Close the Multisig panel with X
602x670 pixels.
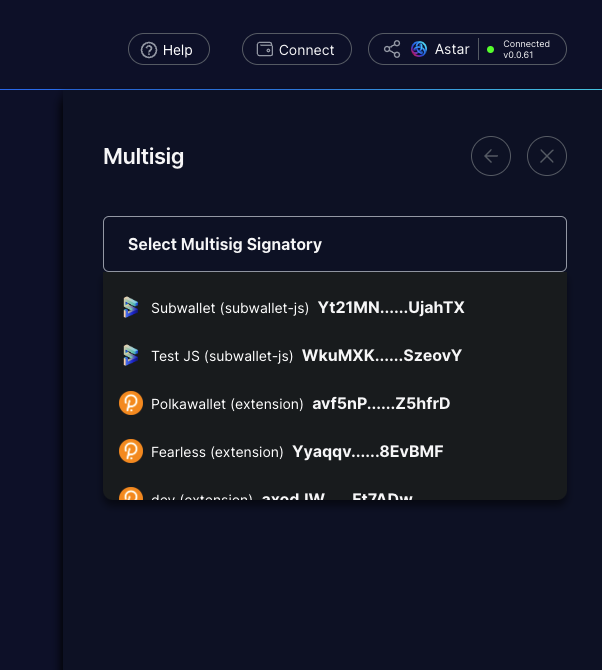point(547,156)
